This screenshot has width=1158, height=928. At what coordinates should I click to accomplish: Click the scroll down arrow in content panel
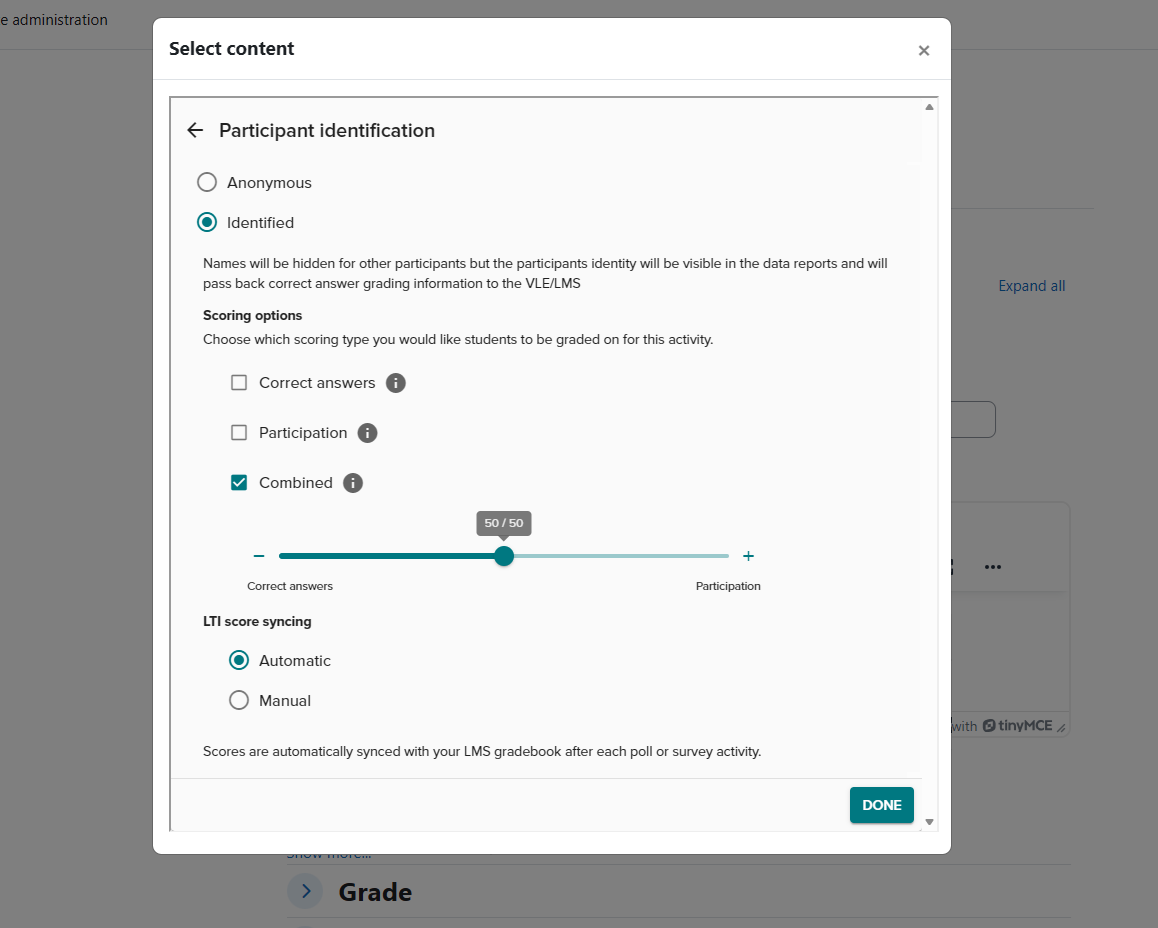pos(929,822)
